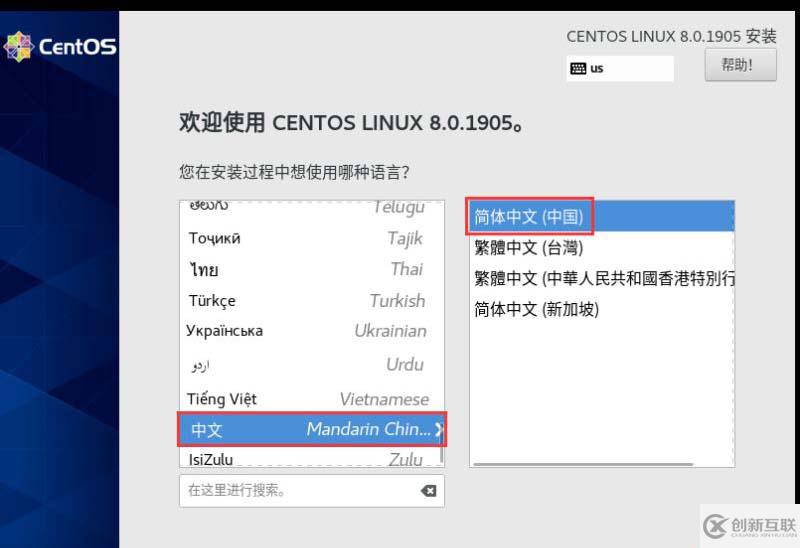800x548 pixels.
Task: Select Türkçe Turkish language
Action: coord(310,300)
